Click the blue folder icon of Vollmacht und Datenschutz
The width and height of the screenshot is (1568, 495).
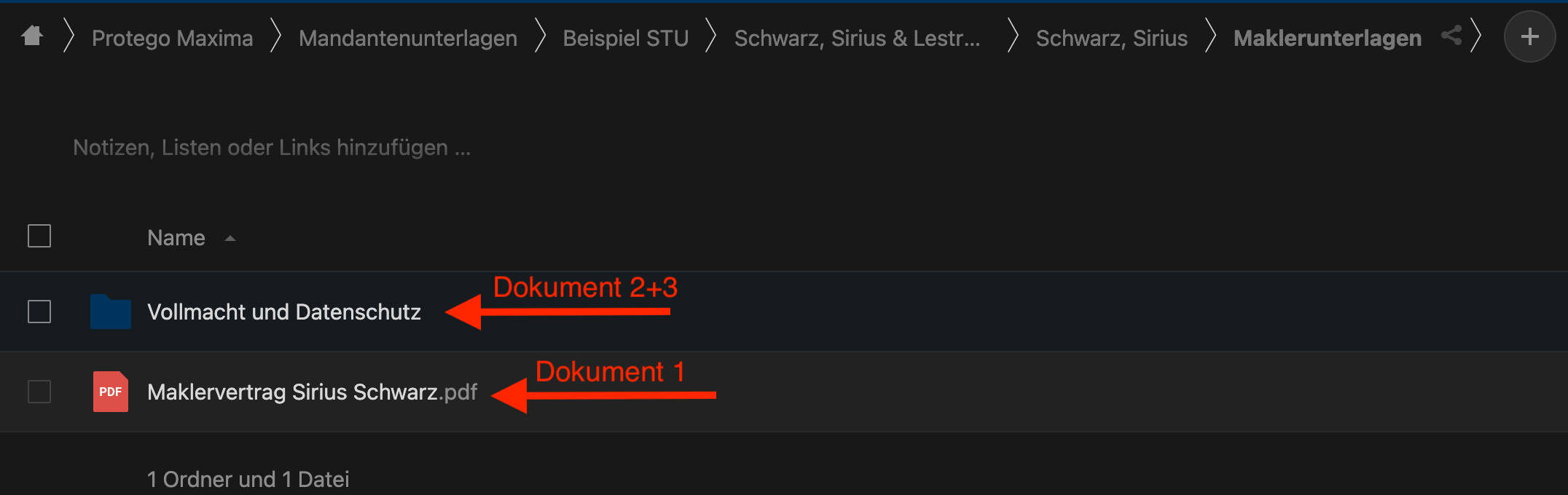(110, 311)
